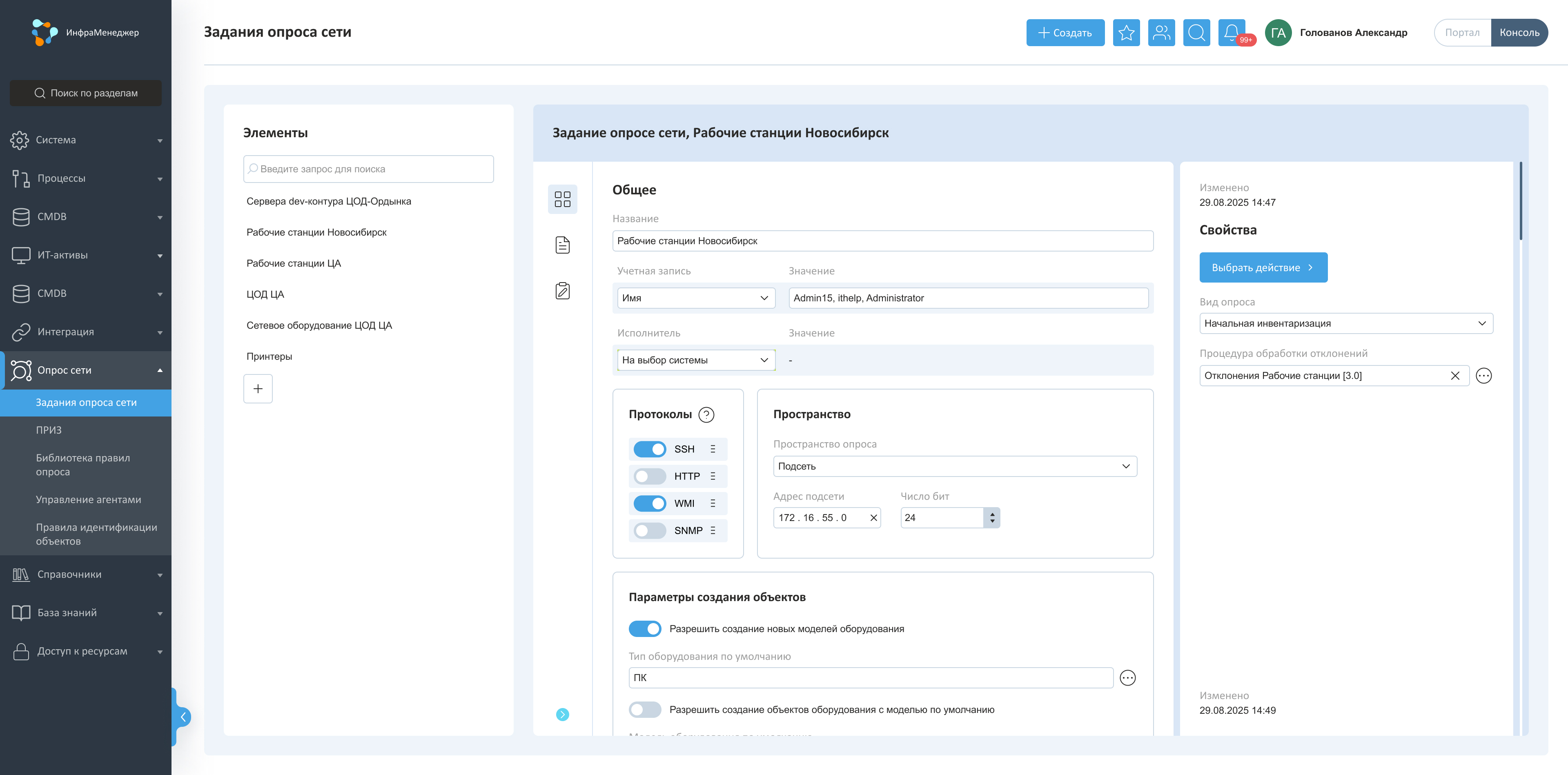Open favorites star icon in header
The height and width of the screenshot is (775, 1568).
(x=1126, y=32)
